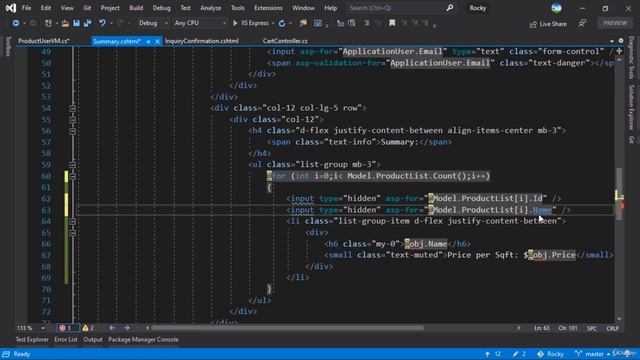Image resolution: width=640 pixels, height=360 pixels.
Task: Collapse the ul block at line 59
Action: tap(72, 165)
